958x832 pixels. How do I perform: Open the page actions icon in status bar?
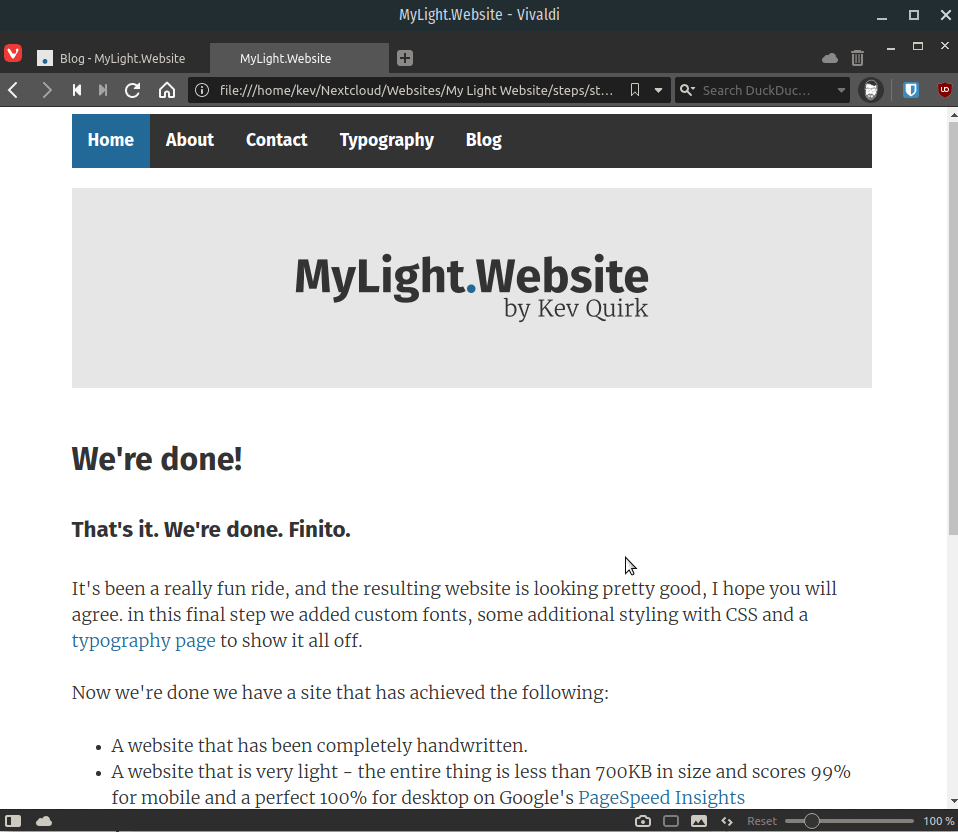(727, 820)
